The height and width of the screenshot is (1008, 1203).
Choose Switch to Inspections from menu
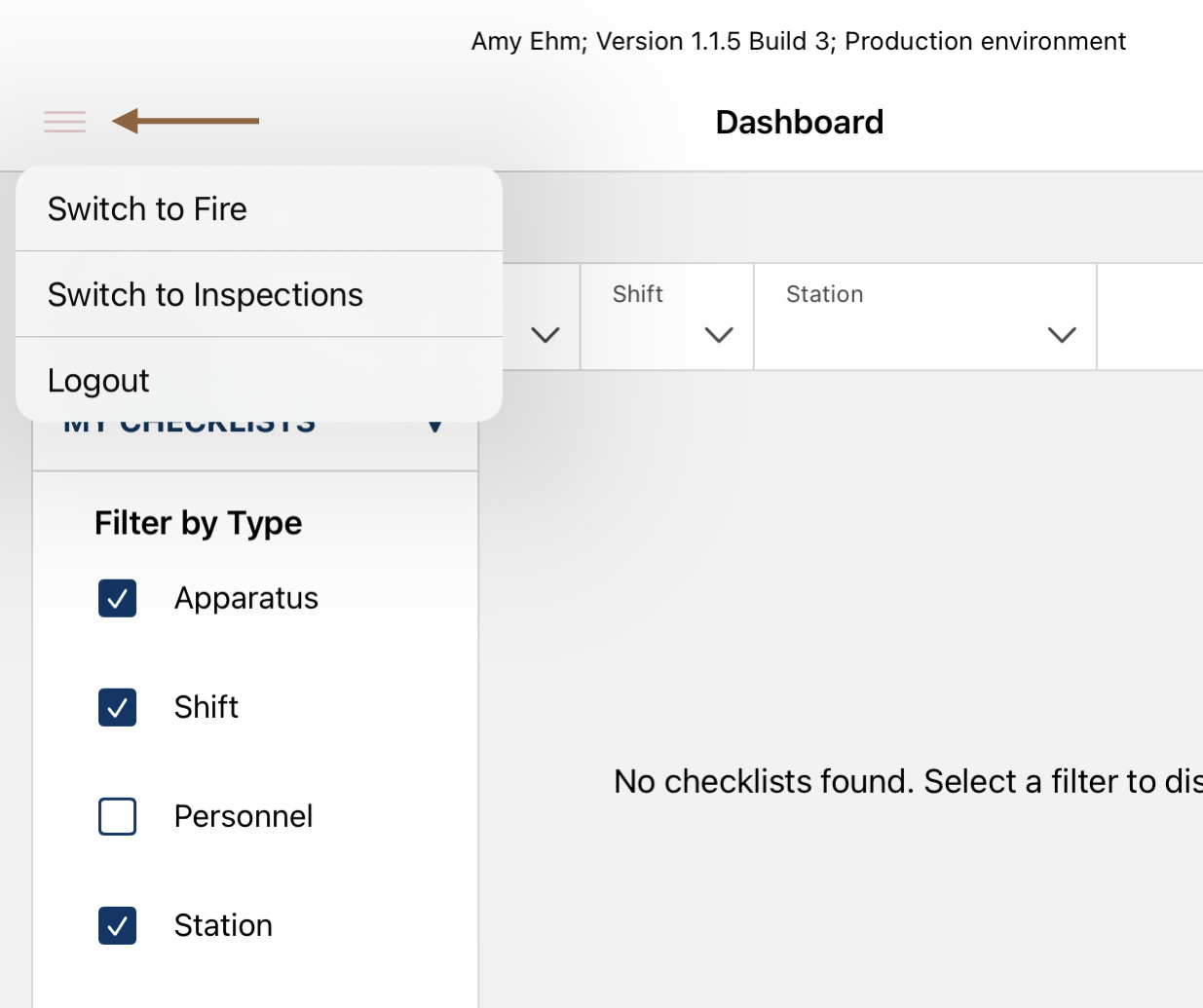tap(205, 295)
